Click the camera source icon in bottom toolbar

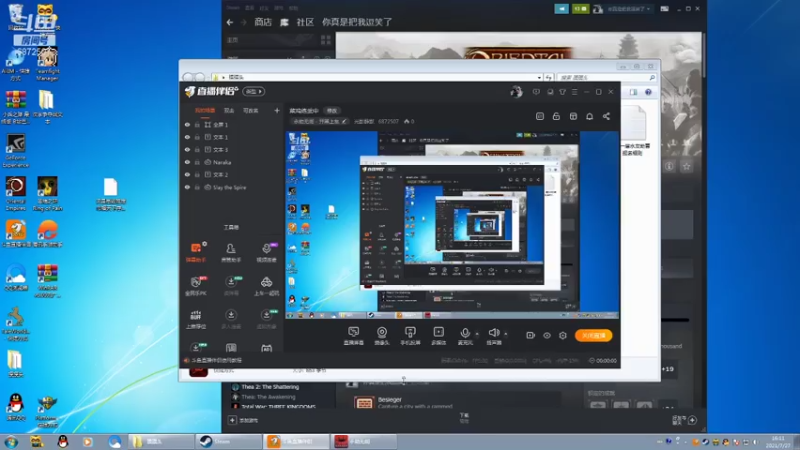pyautogui.click(x=382, y=332)
